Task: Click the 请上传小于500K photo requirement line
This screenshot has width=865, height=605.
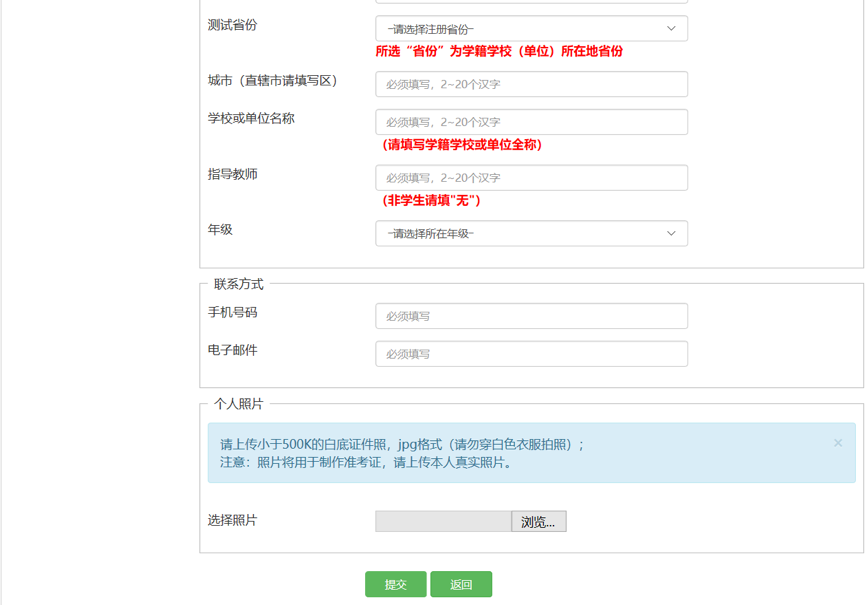Action: point(402,445)
